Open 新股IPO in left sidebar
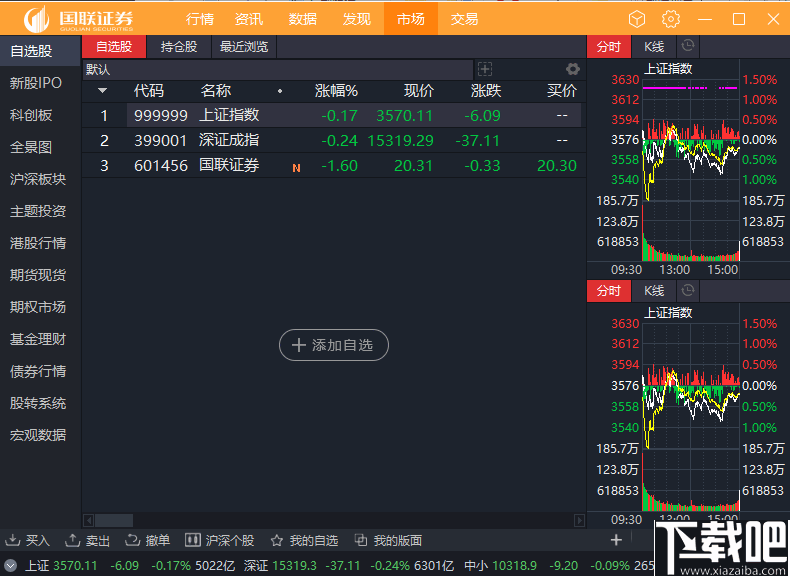 tap(36, 83)
